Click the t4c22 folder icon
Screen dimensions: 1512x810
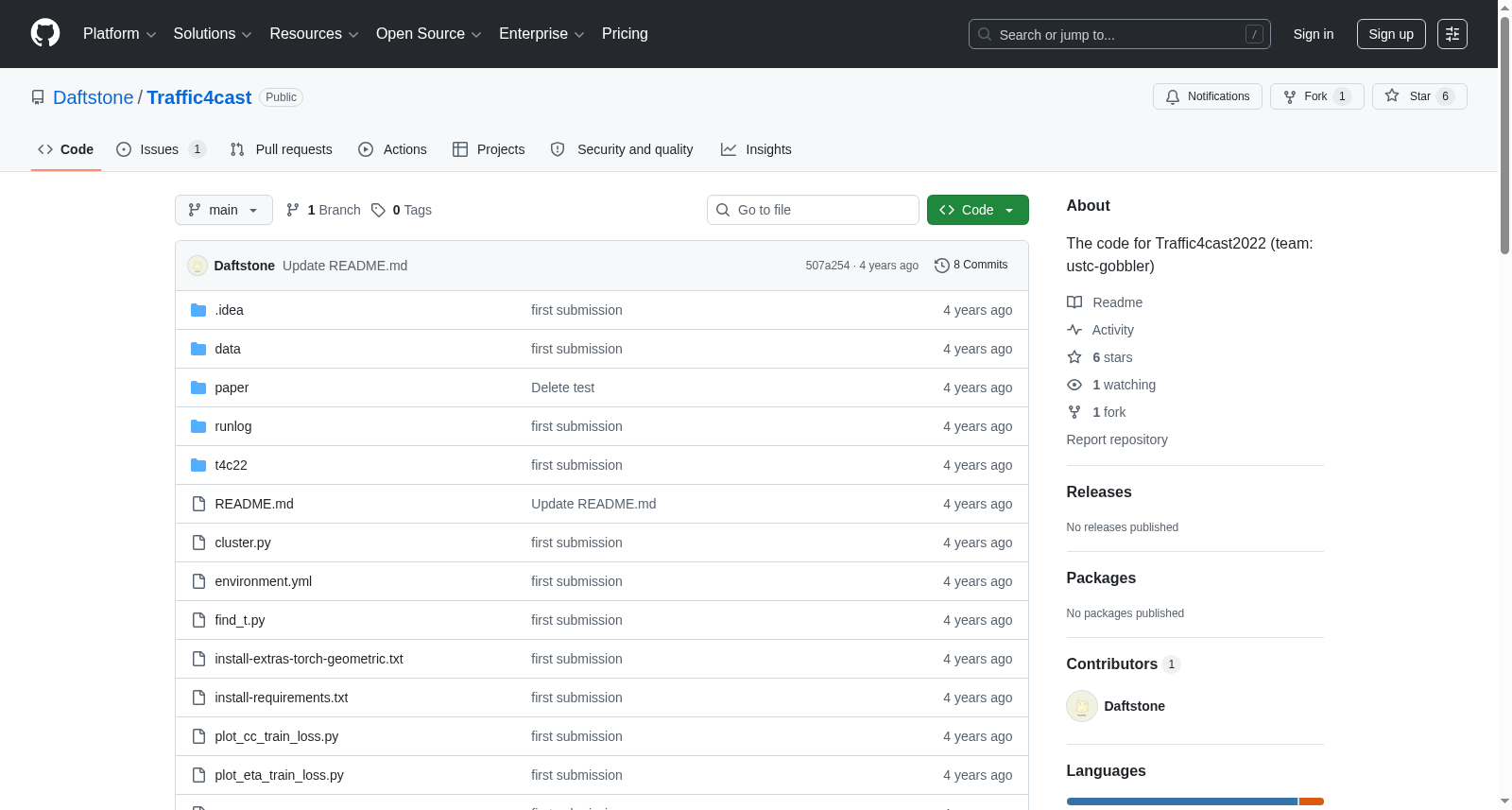[x=198, y=465]
